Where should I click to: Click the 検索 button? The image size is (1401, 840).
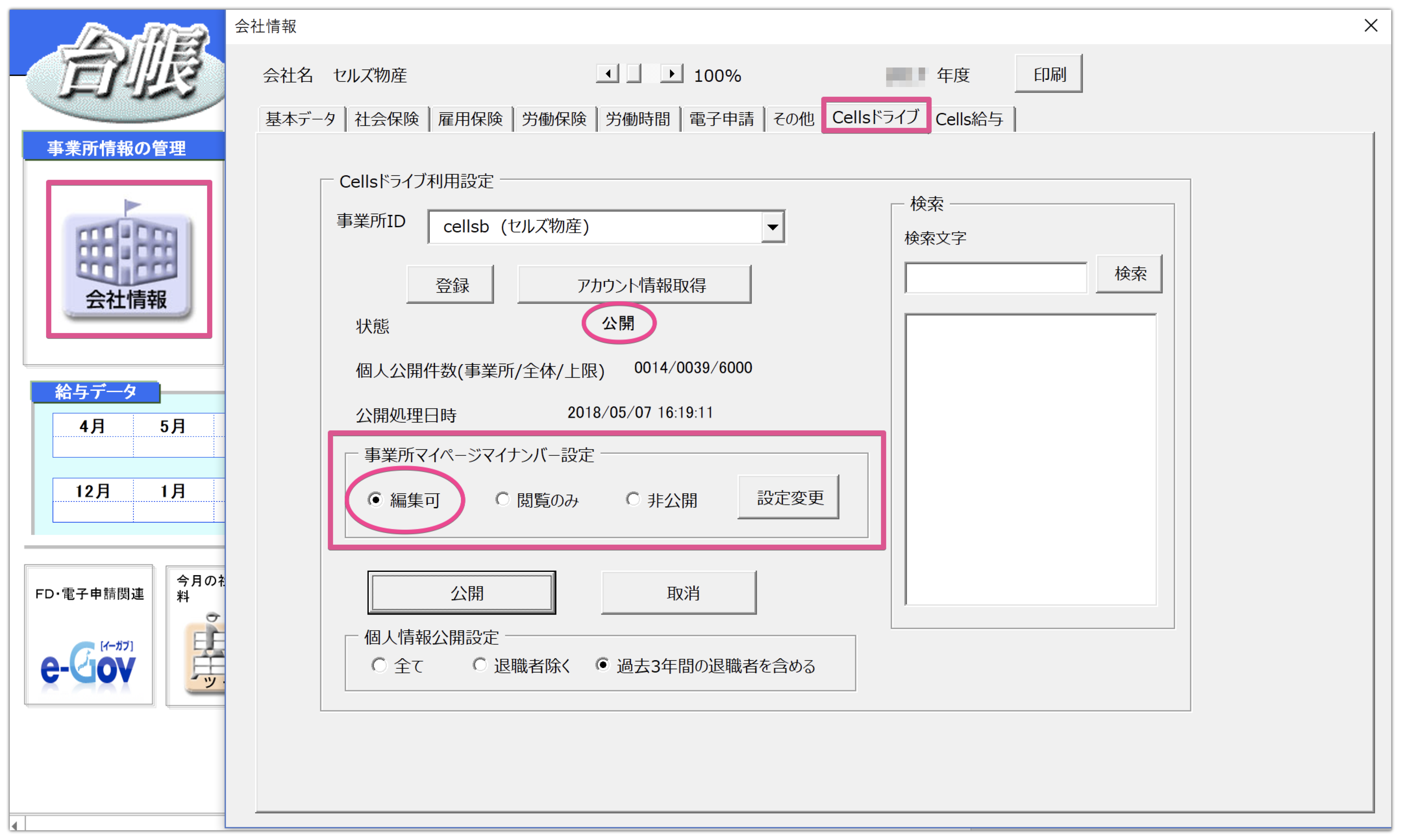pos(1129,274)
